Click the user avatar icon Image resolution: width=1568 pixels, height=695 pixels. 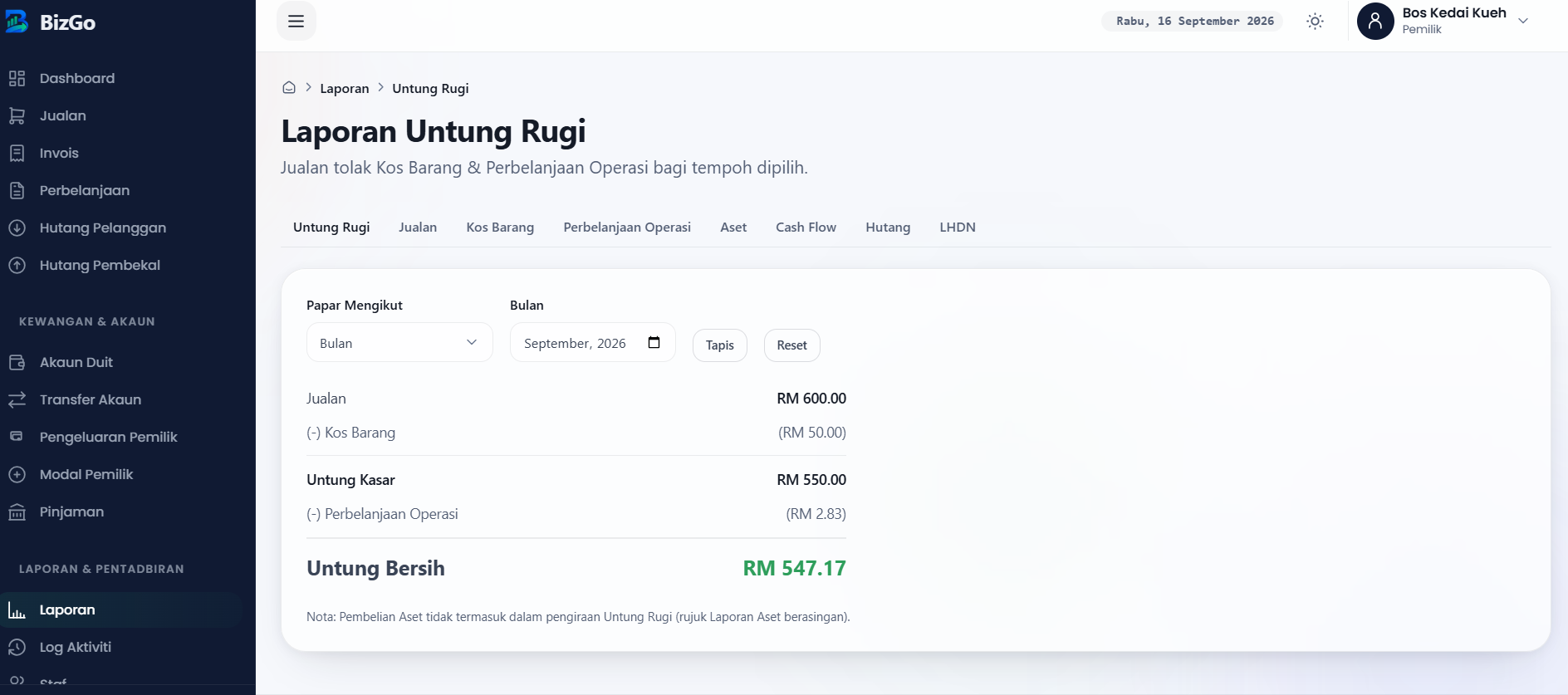tap(1375, 22)
